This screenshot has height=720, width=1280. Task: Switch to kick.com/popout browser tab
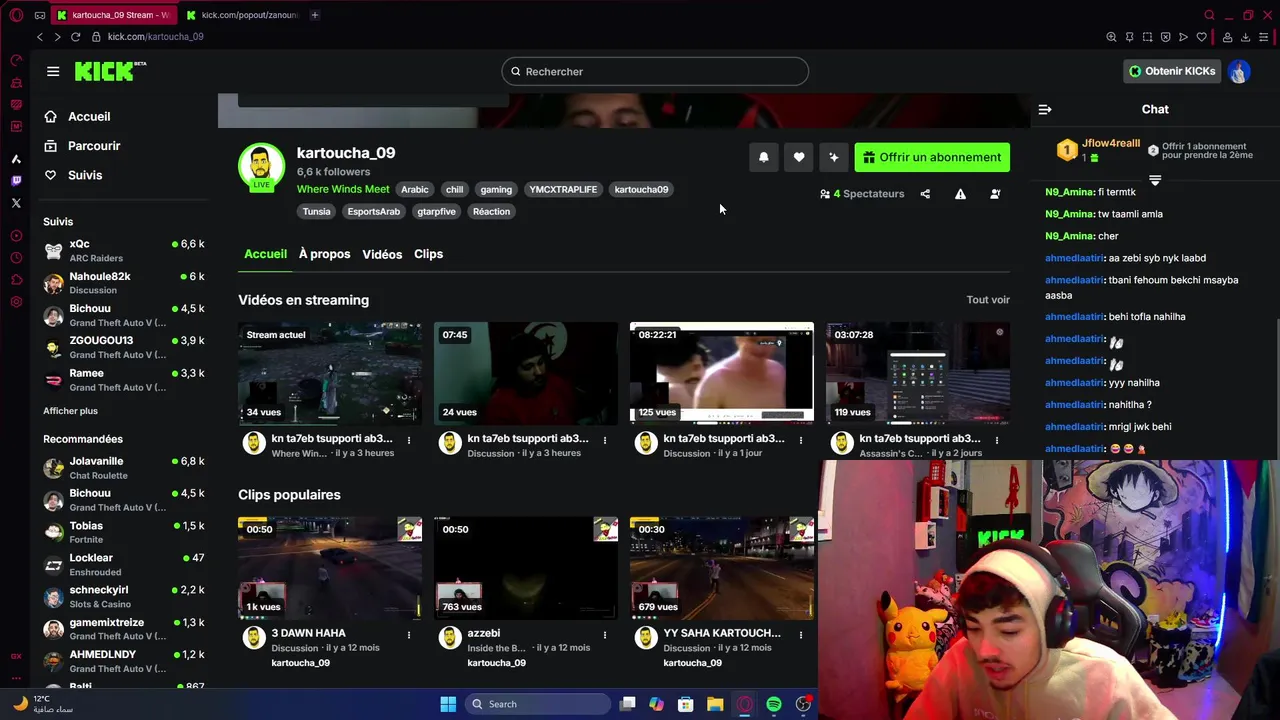(243, 15)
